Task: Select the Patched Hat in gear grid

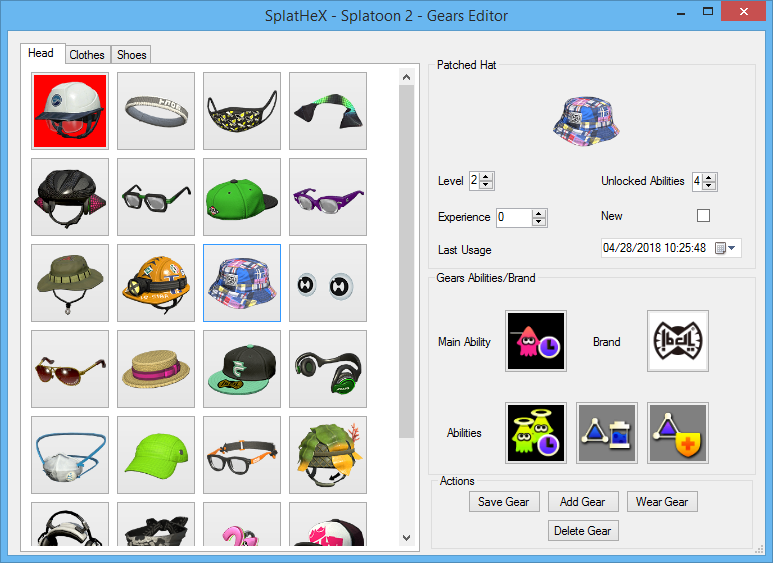Action: [242, 283]
